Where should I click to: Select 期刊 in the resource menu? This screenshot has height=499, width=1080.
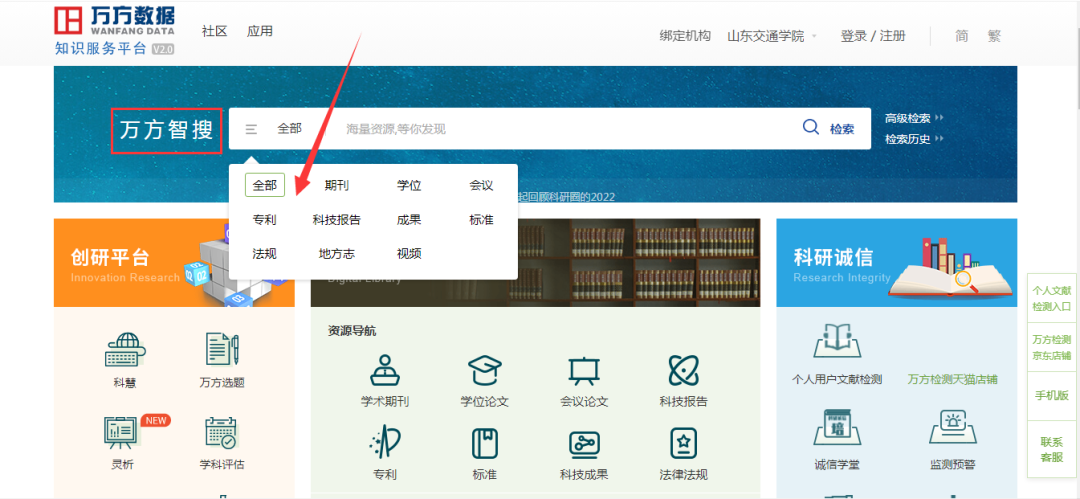click(x=337, y=185)
